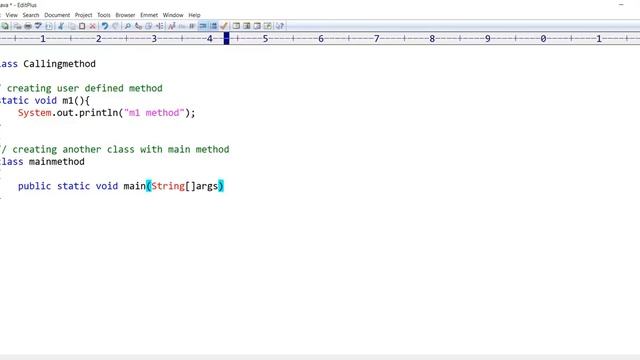Click the comment 'creating user defined method'
640x360 pixels.
pos(84,88)
